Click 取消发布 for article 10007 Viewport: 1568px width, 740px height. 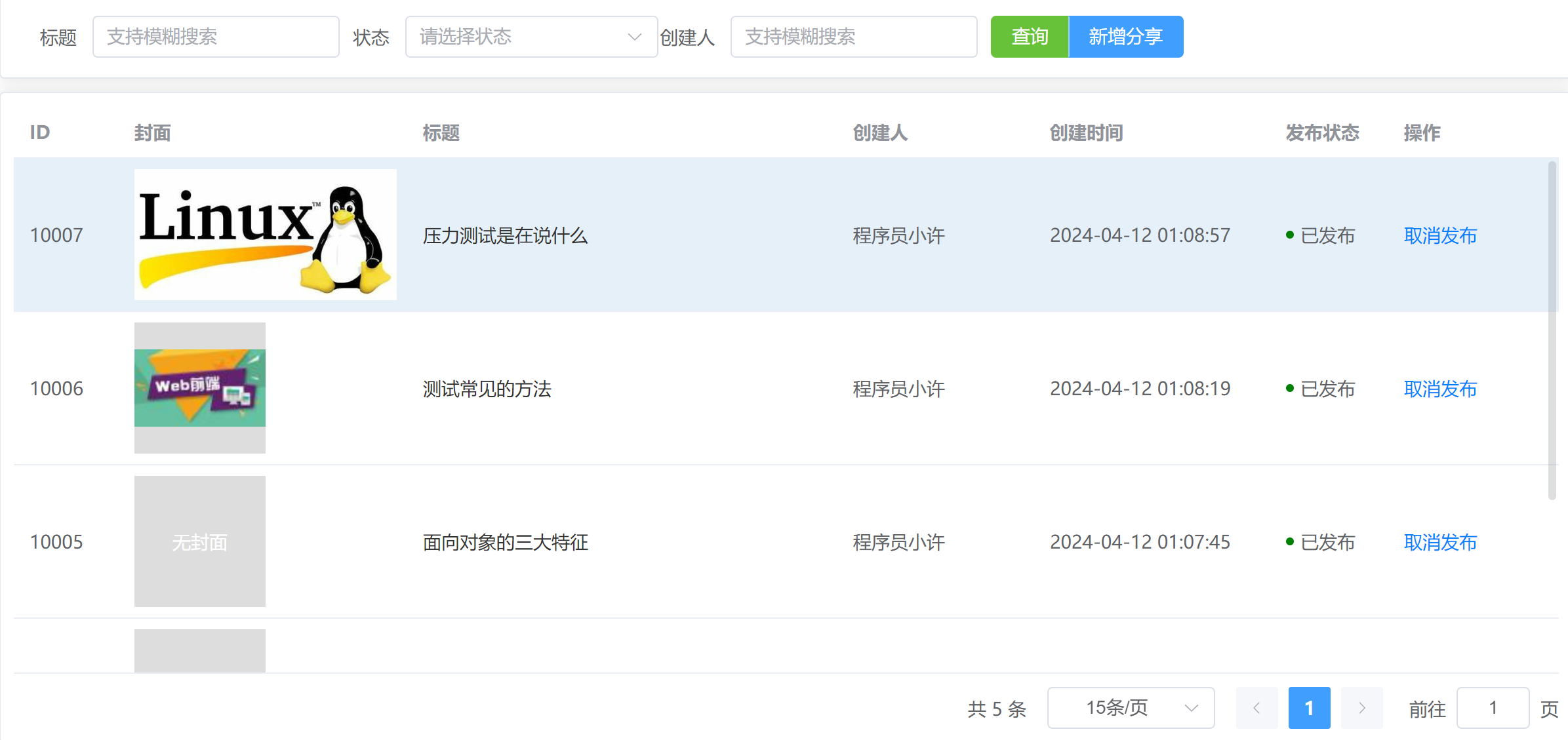1440,235
